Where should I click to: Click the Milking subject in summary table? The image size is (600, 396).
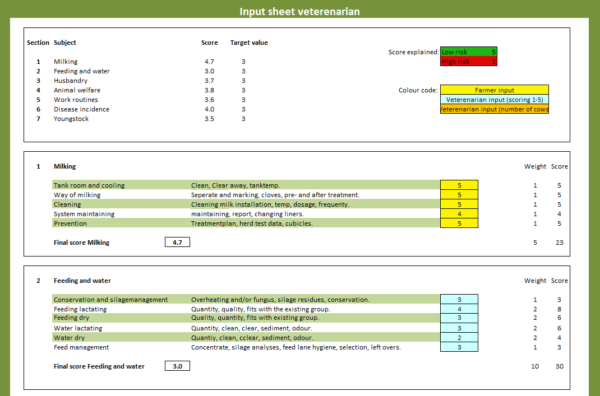65,62
